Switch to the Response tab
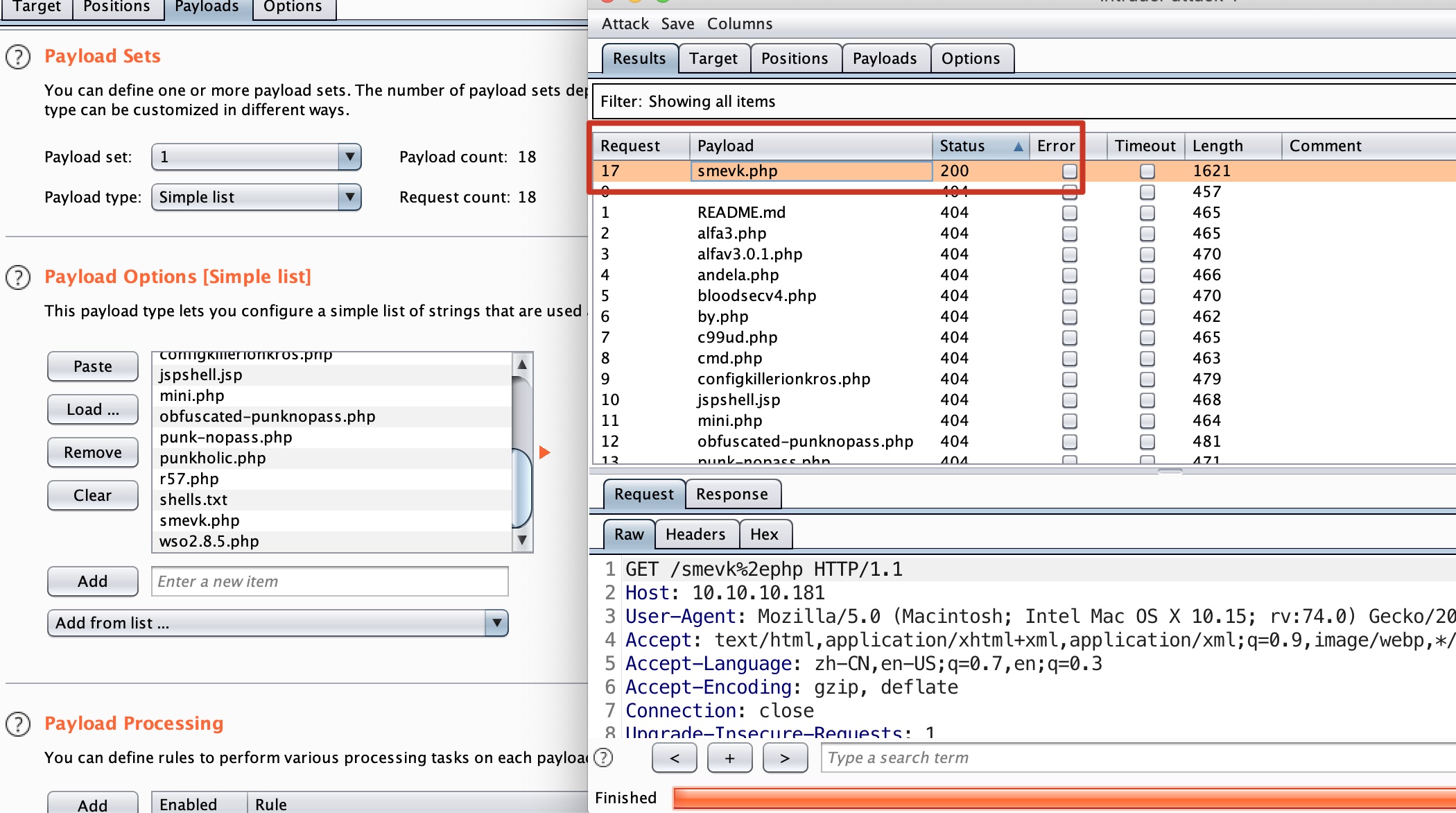1456x813 pixels. pyautogui.click(x=731, y=494)
